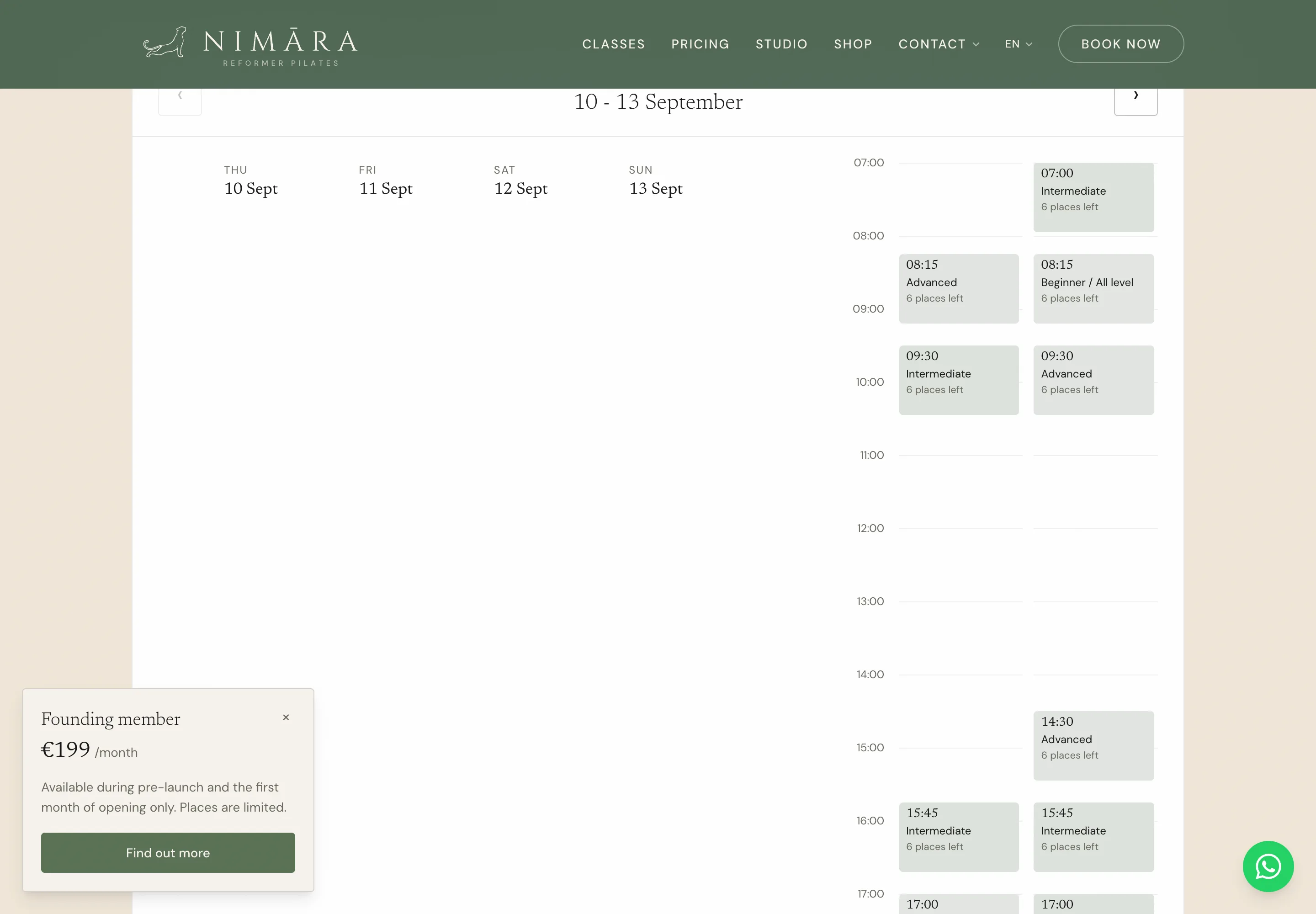
Task: Click the 10 - 13 September heading
Action: [658, 102]
